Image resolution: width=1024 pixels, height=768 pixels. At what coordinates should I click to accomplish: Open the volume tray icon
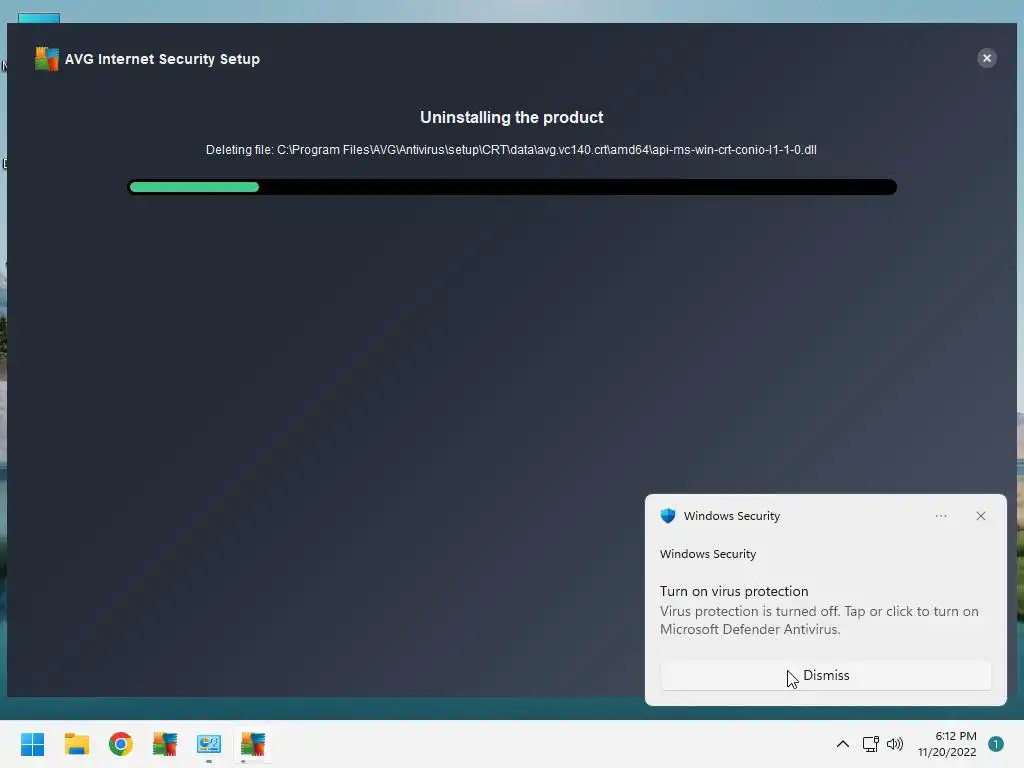[895, 744]
